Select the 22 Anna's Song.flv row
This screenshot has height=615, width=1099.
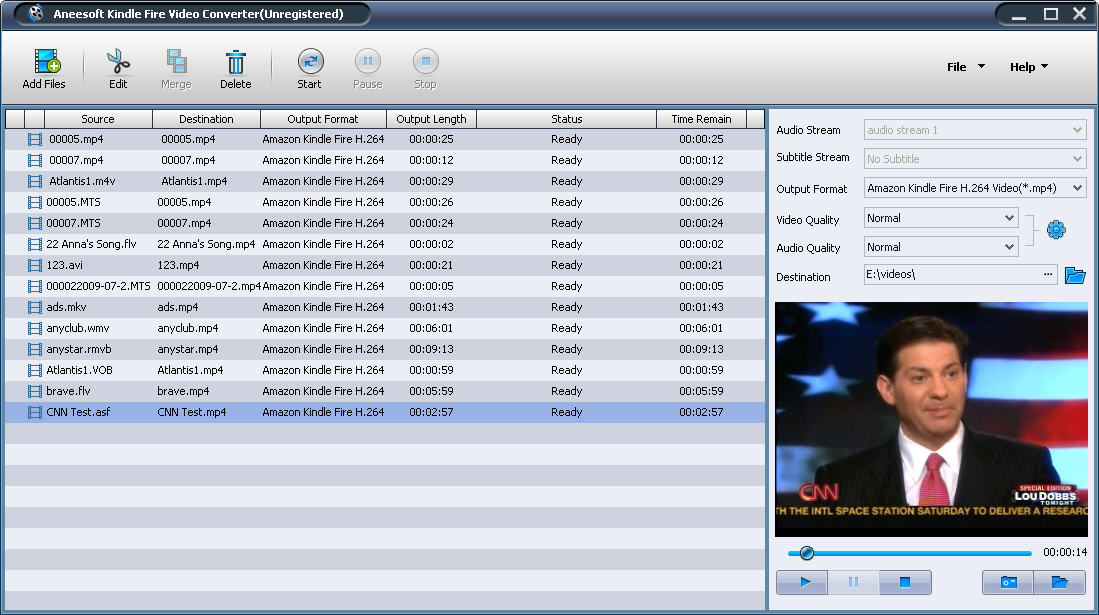point(385,244)
